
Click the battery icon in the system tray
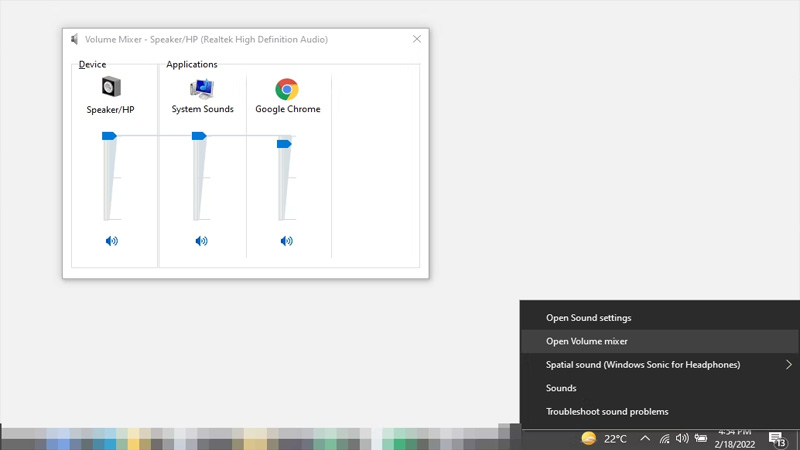click(701, 438)
